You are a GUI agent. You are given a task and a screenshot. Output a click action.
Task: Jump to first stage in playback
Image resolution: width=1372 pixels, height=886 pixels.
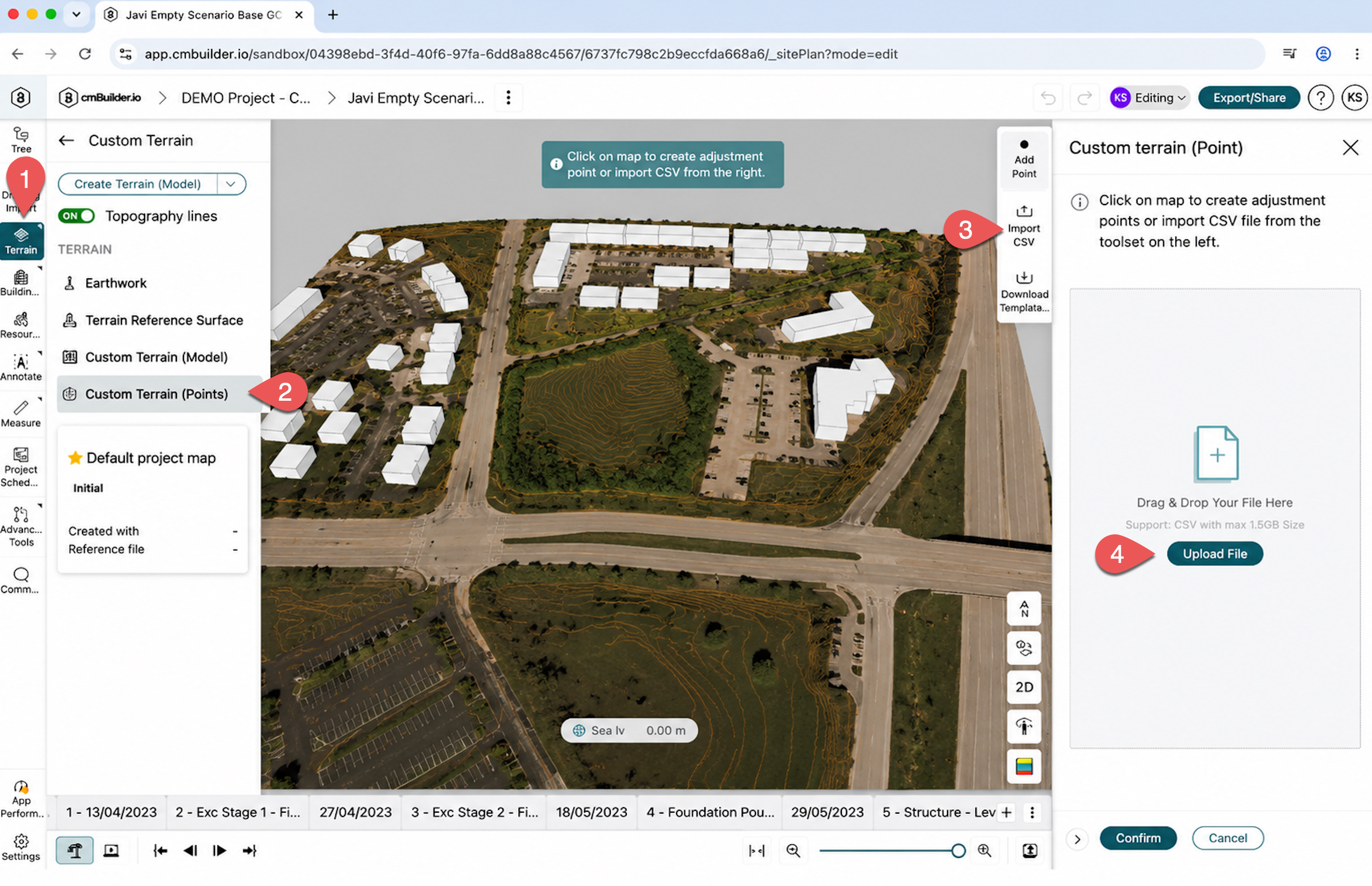click(160, 851)
